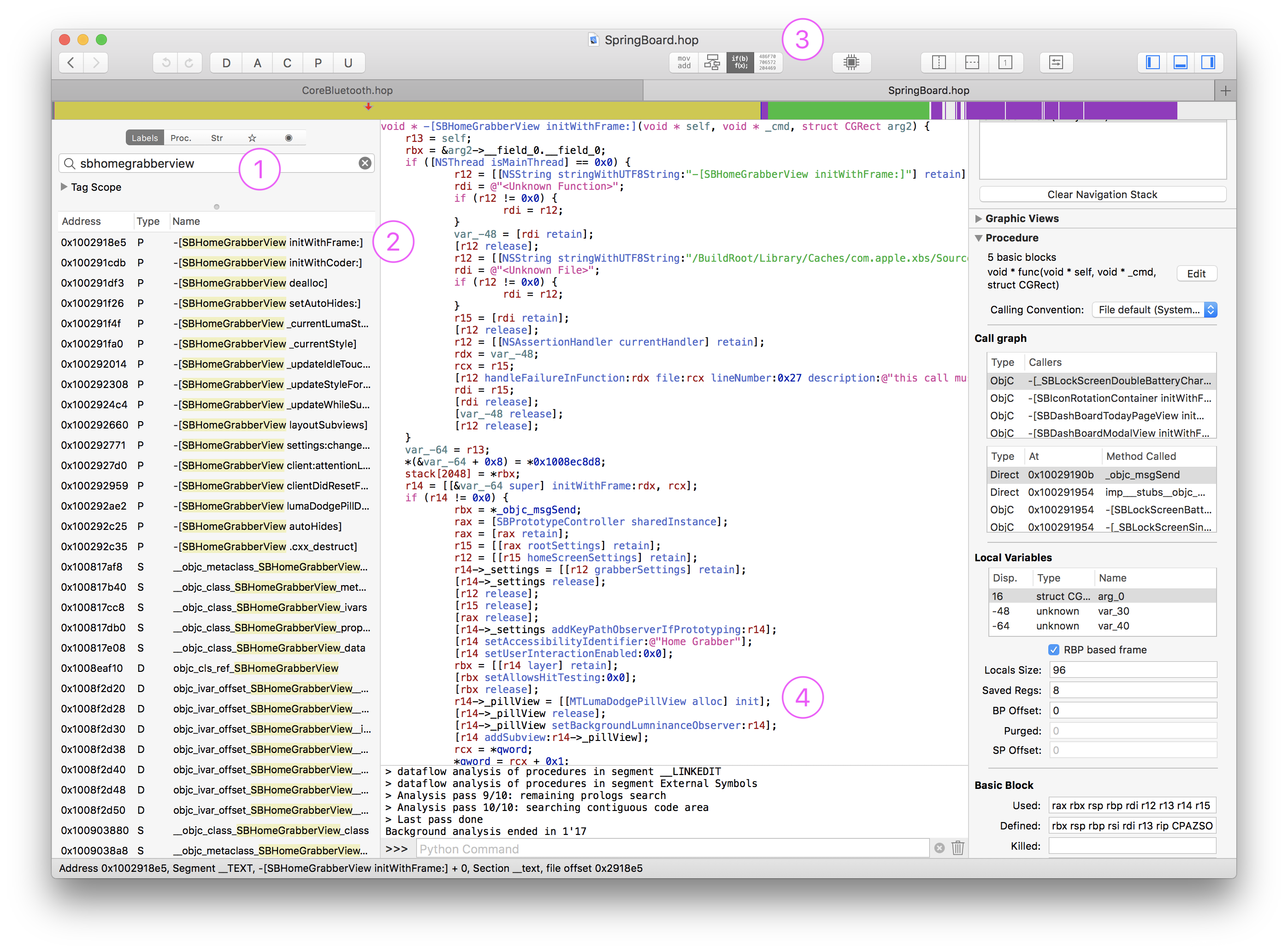Clear the sbhomegrabberview search field
1288x952 pixels.
tap(364, 163)
